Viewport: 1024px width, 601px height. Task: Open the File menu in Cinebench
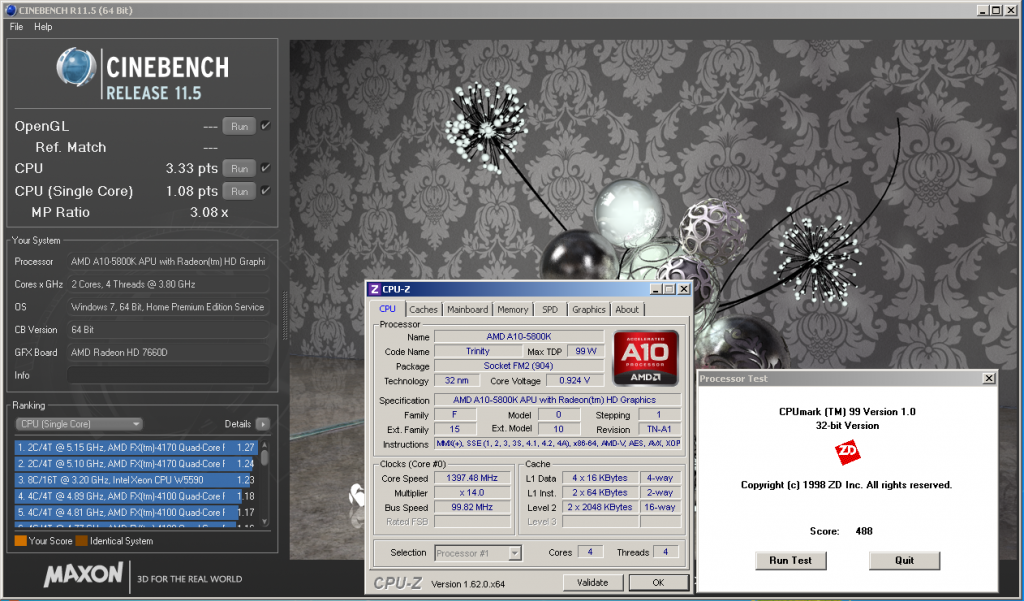coord(16,27)
